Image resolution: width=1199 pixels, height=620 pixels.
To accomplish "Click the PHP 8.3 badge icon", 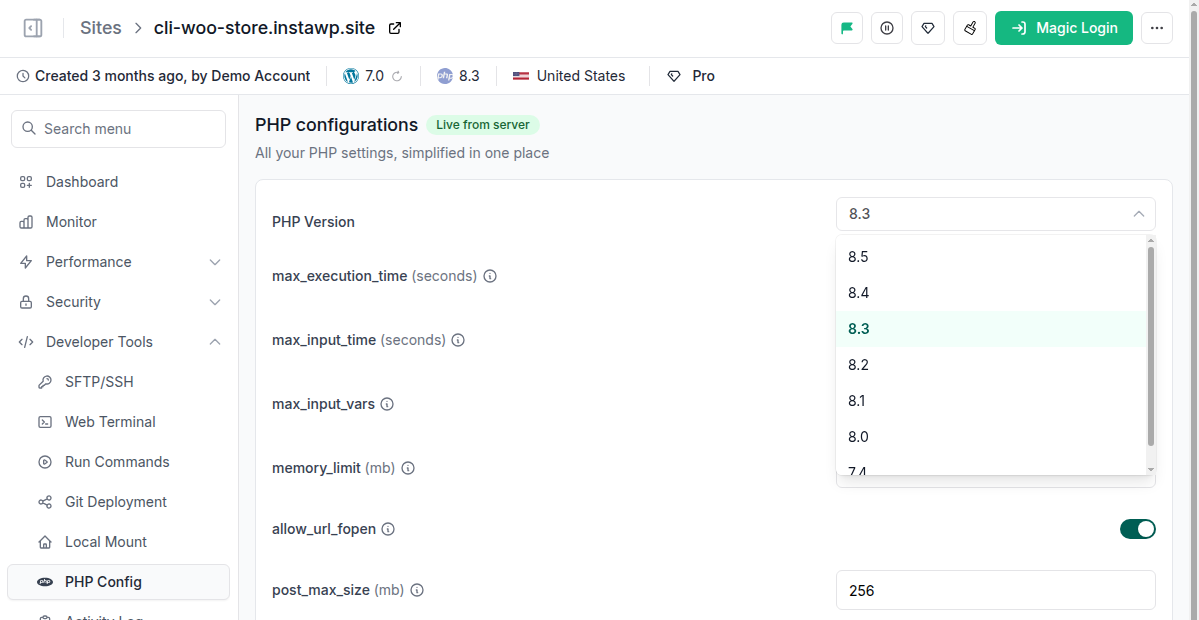I will click(x=445, y=76).
